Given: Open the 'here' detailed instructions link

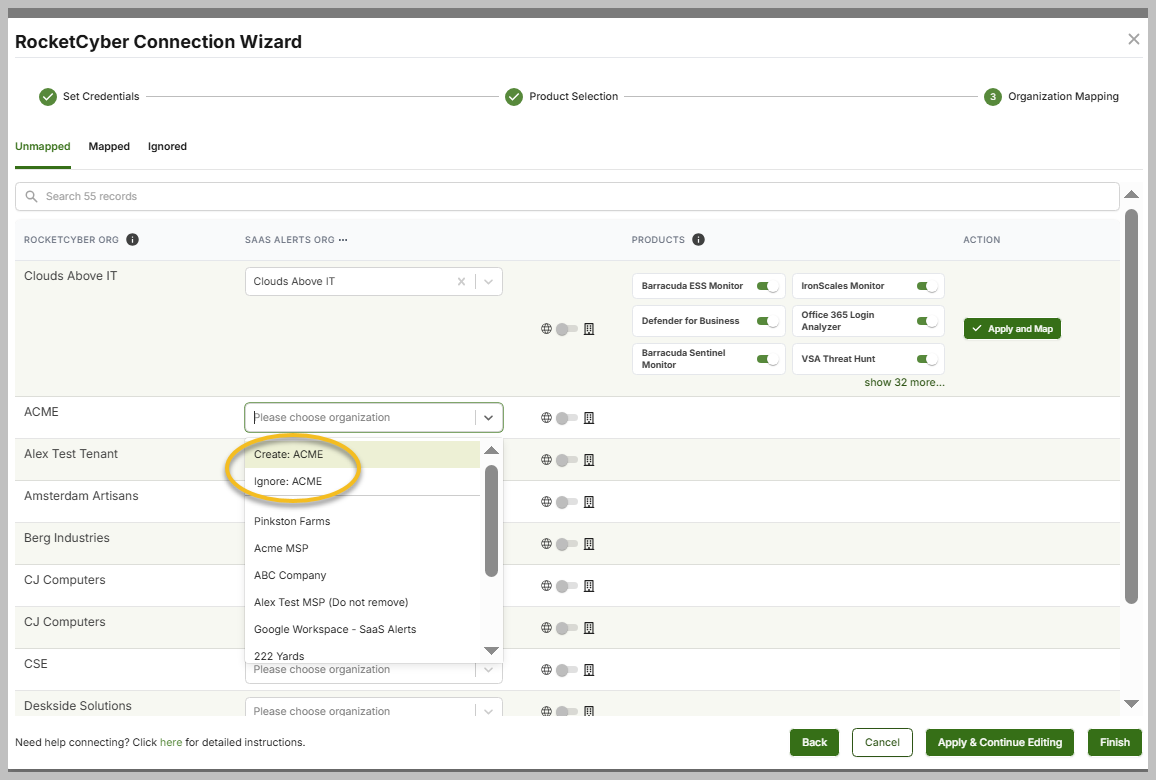Looking at the screenshot, I should coord(171,742).
